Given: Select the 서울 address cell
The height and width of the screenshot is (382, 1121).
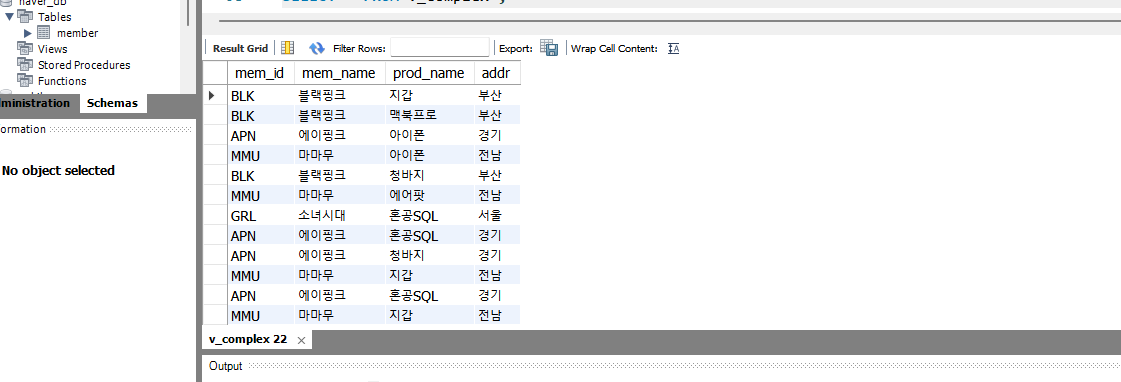Looking at the screenshot, I should coord(497,215).
